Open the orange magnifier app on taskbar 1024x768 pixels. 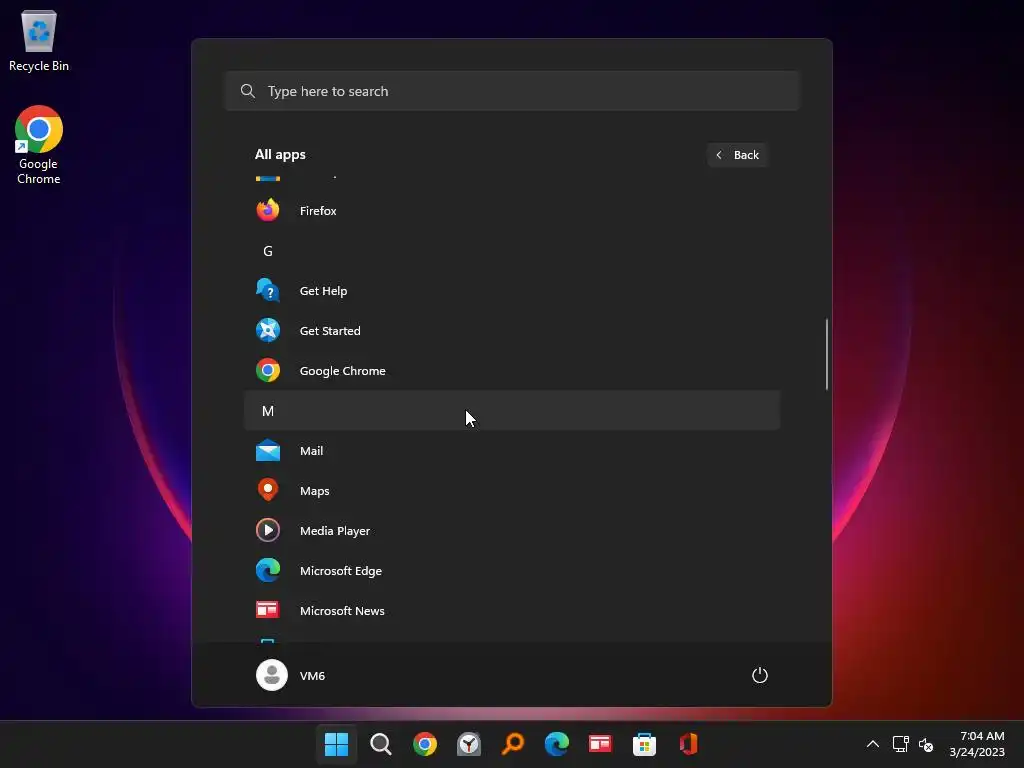(x=513, y=744)
